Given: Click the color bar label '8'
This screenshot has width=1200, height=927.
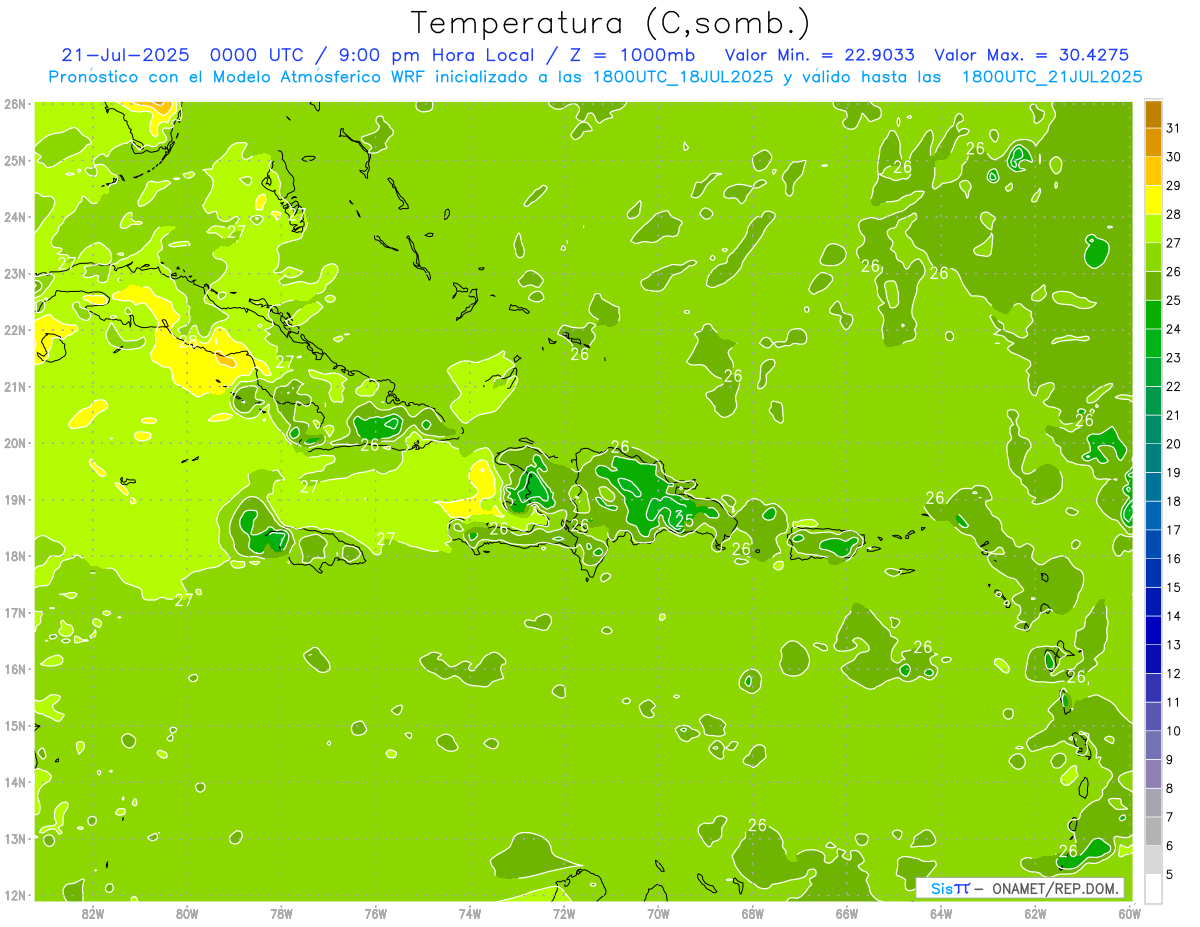Looking at the screenshot, I should click(1170, 788).
